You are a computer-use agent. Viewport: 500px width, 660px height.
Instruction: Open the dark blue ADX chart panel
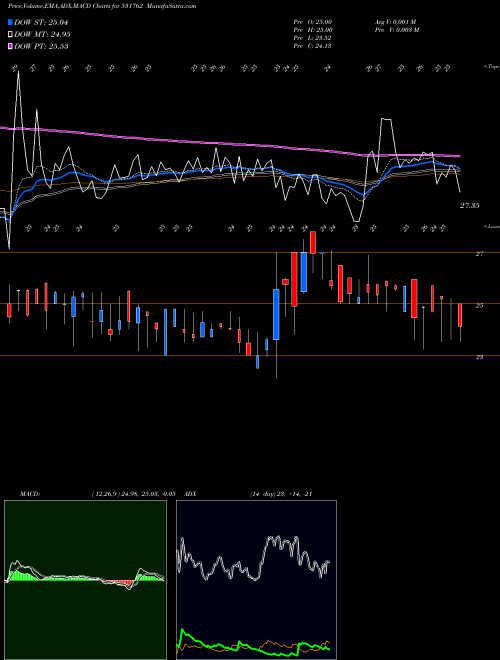[256, 580]
